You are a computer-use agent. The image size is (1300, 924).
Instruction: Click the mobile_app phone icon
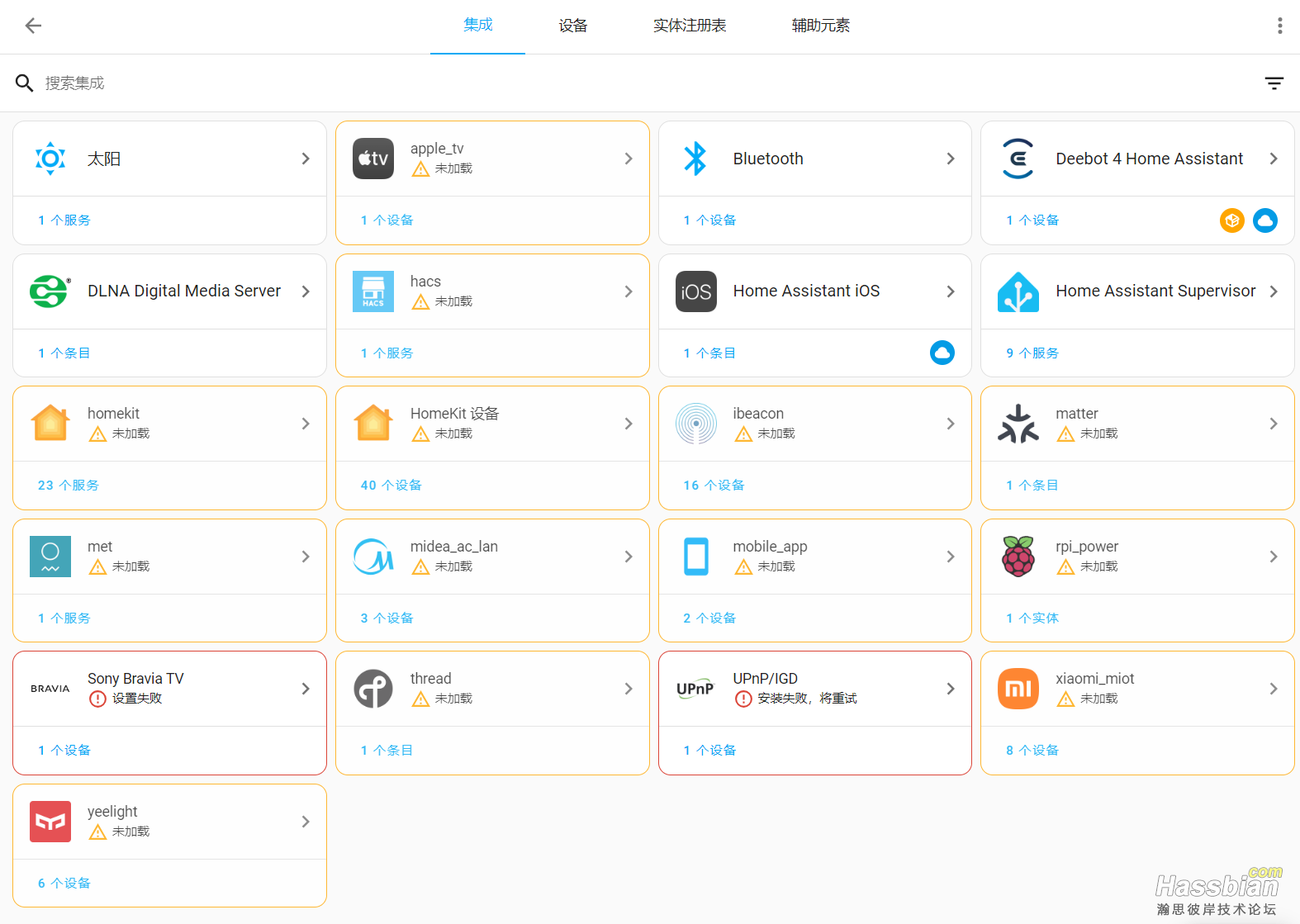point(695,557)
